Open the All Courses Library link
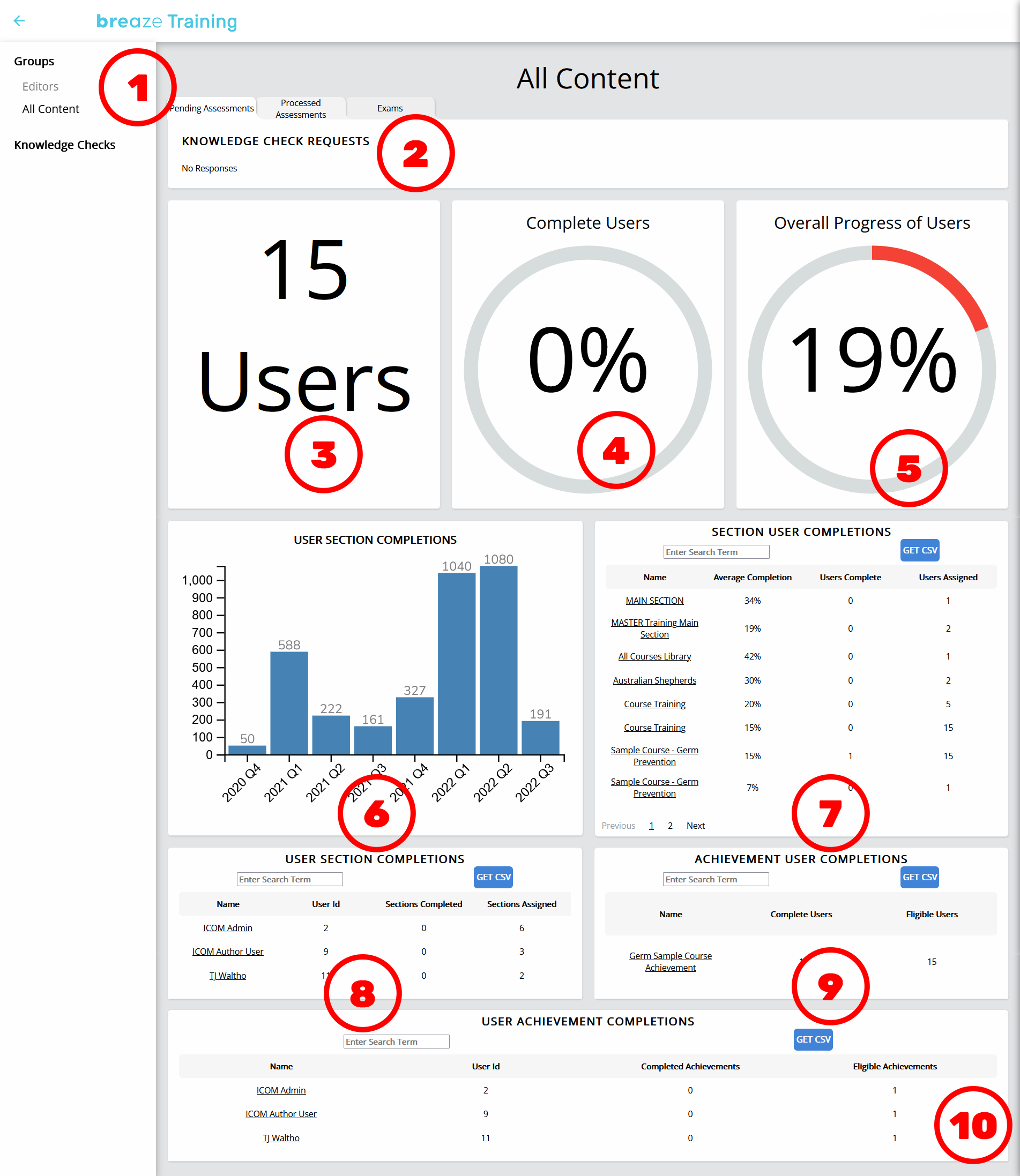 click(654, 656)
